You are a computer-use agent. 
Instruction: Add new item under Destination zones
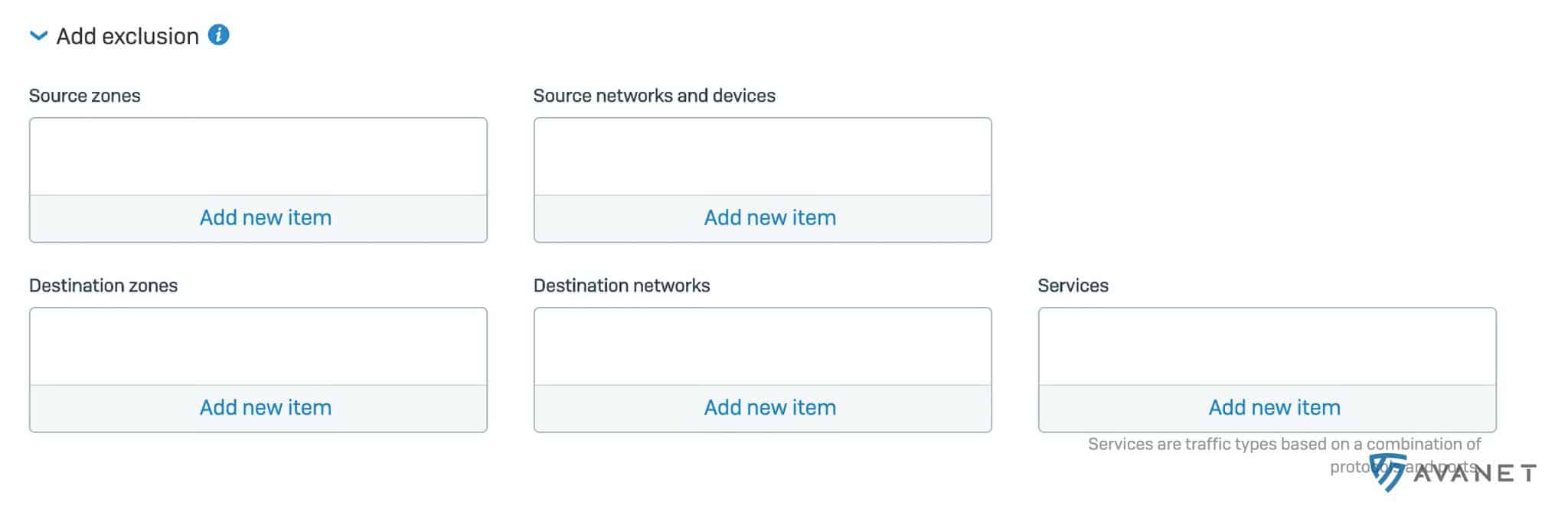(x=265, y=408)
